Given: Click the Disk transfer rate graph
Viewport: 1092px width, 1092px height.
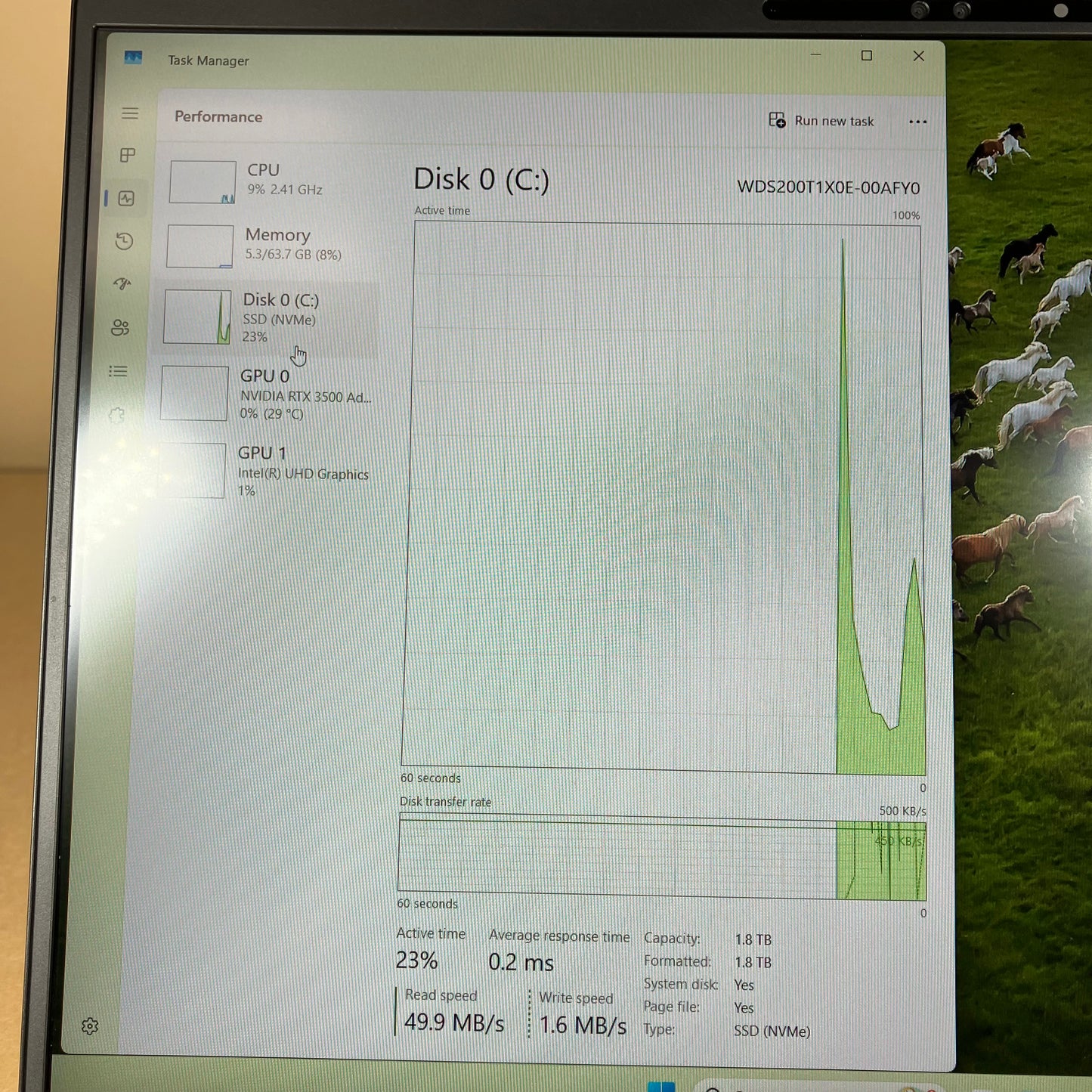Looking at the screenshot, I should click(661, 854).
